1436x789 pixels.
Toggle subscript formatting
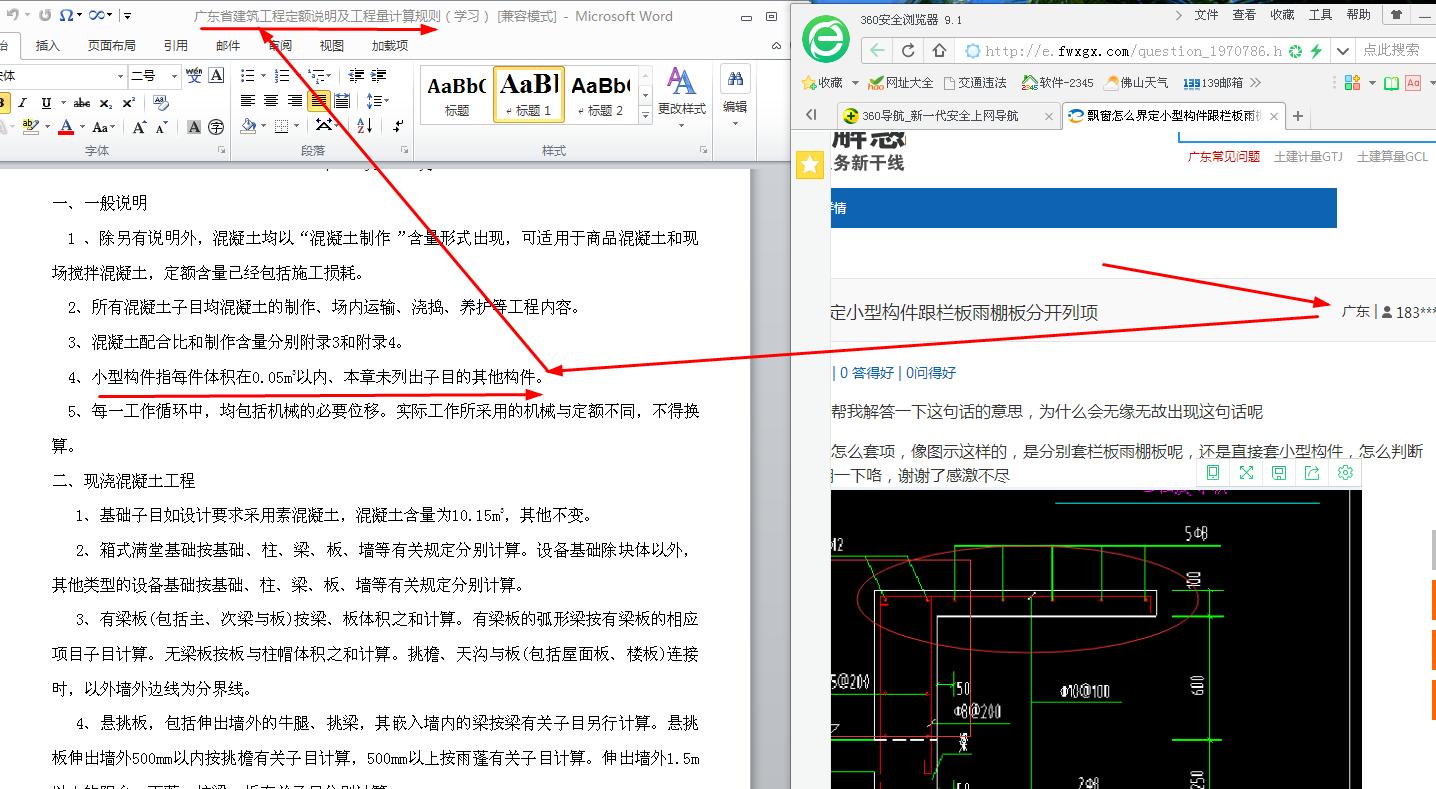click(106, 103)
